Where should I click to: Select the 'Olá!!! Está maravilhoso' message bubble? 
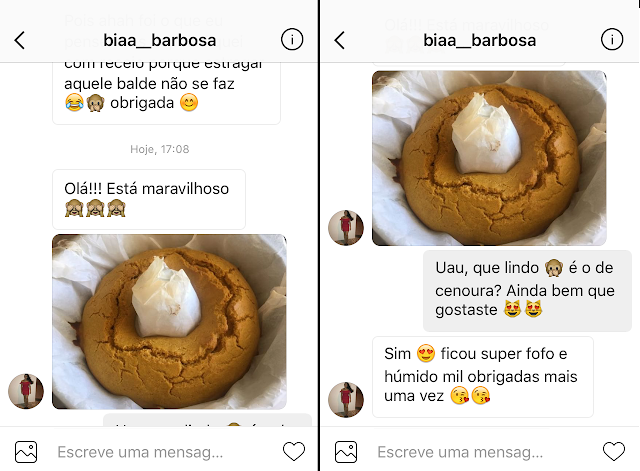click(149, 200)
